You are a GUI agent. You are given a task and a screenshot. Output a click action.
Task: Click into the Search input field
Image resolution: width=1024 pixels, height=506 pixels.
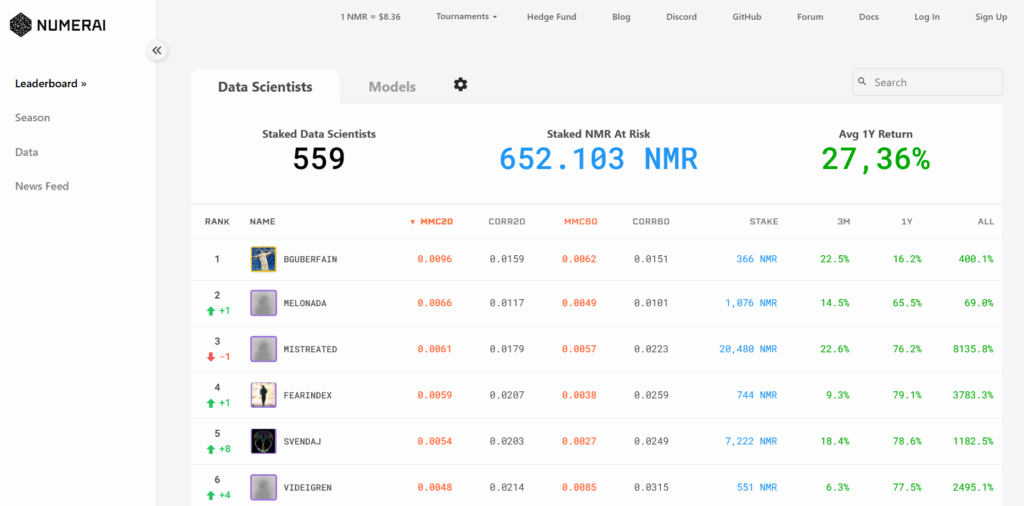tap(935, 82)
